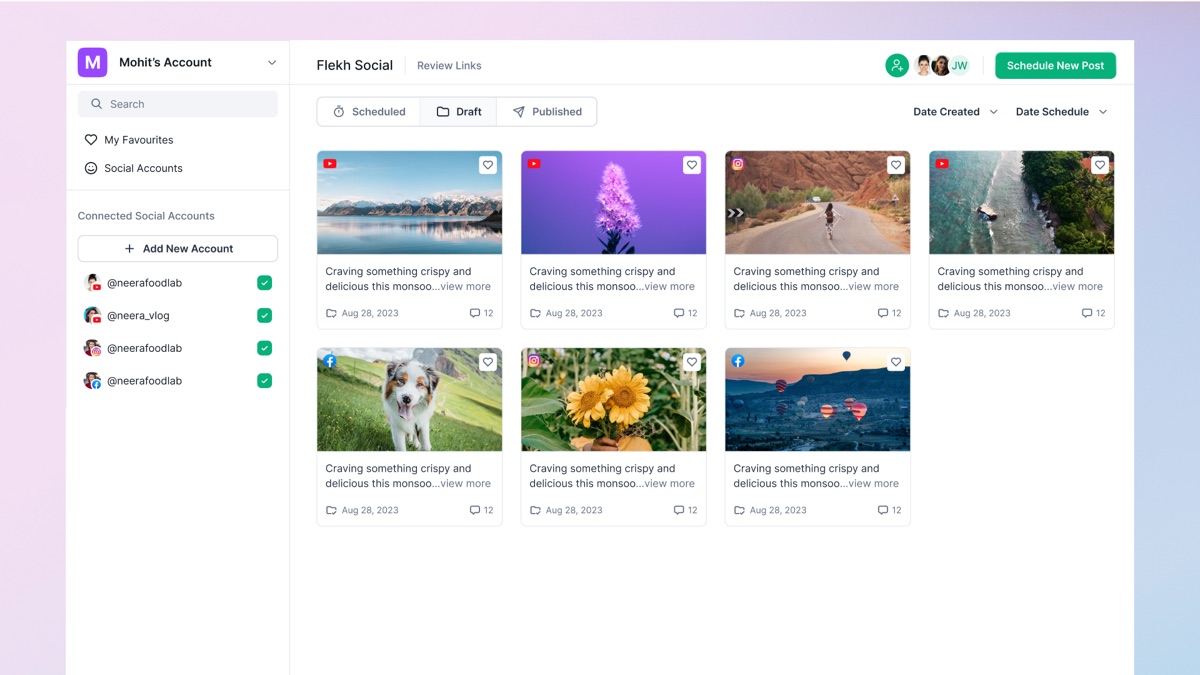Click YouTube icon on mountain lake post
Screen dimensions: 1200x675
pos(330,164)
